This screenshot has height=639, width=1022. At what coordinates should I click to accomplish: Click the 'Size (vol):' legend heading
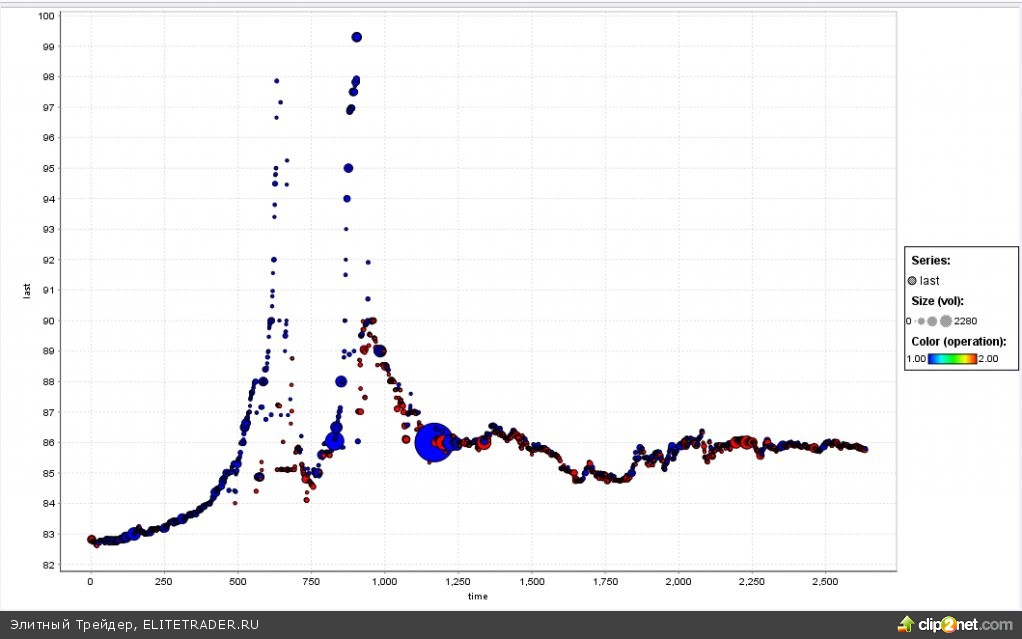coord(937,301)
